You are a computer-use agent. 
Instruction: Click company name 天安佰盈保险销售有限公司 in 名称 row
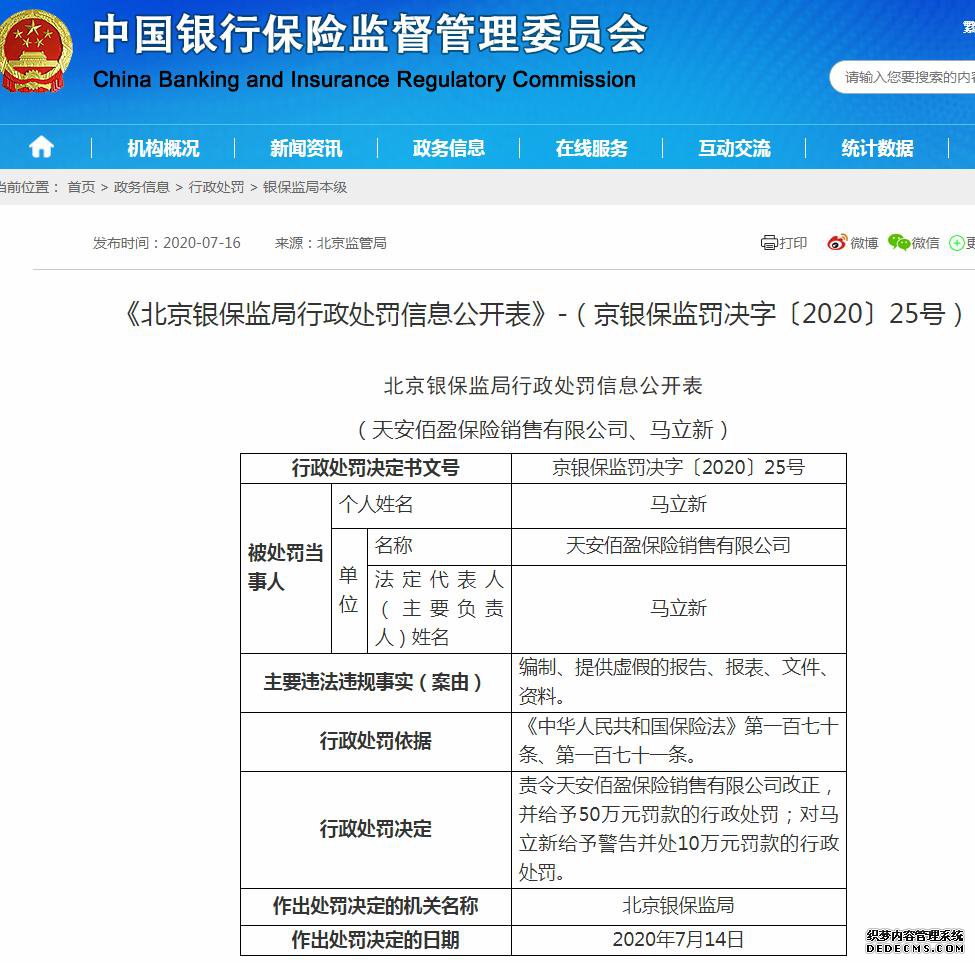click(678, 546)
